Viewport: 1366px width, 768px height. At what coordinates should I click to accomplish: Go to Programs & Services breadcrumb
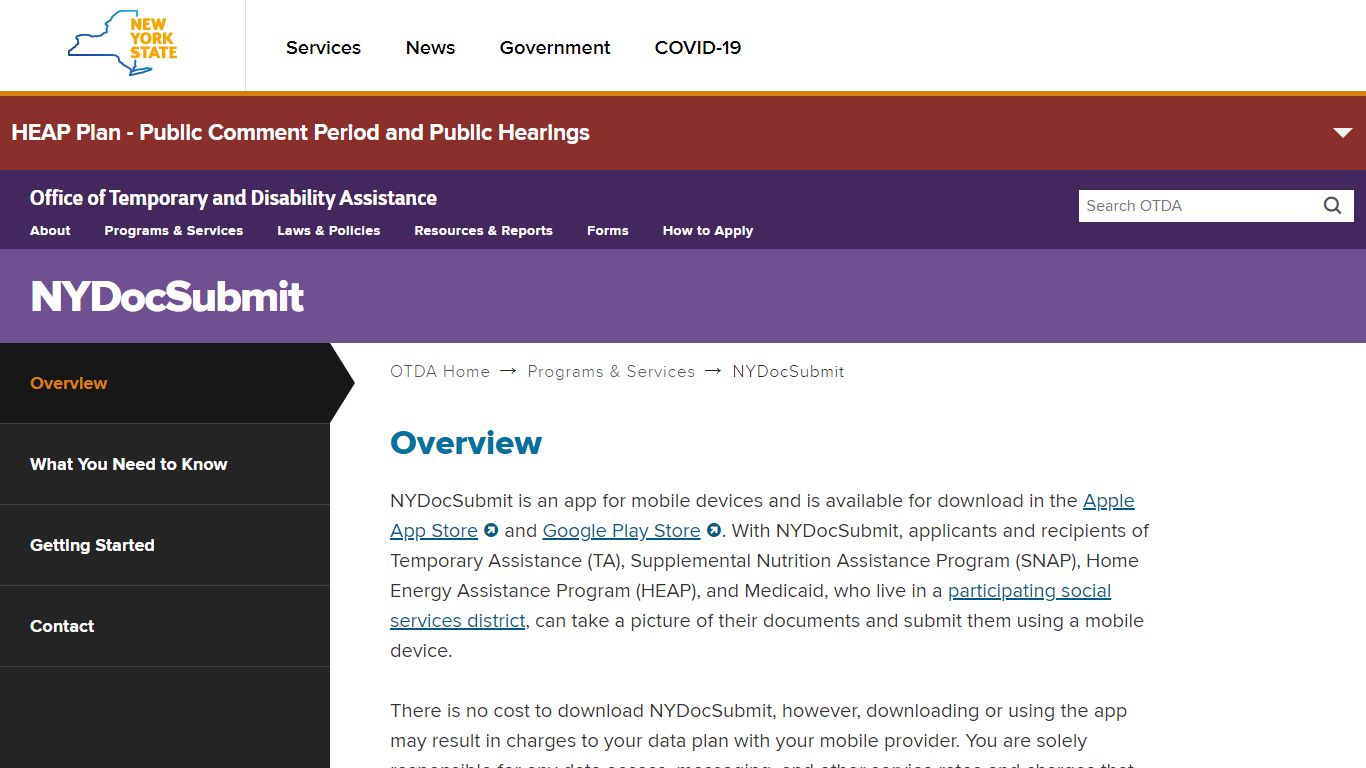(x=611, y=371)
